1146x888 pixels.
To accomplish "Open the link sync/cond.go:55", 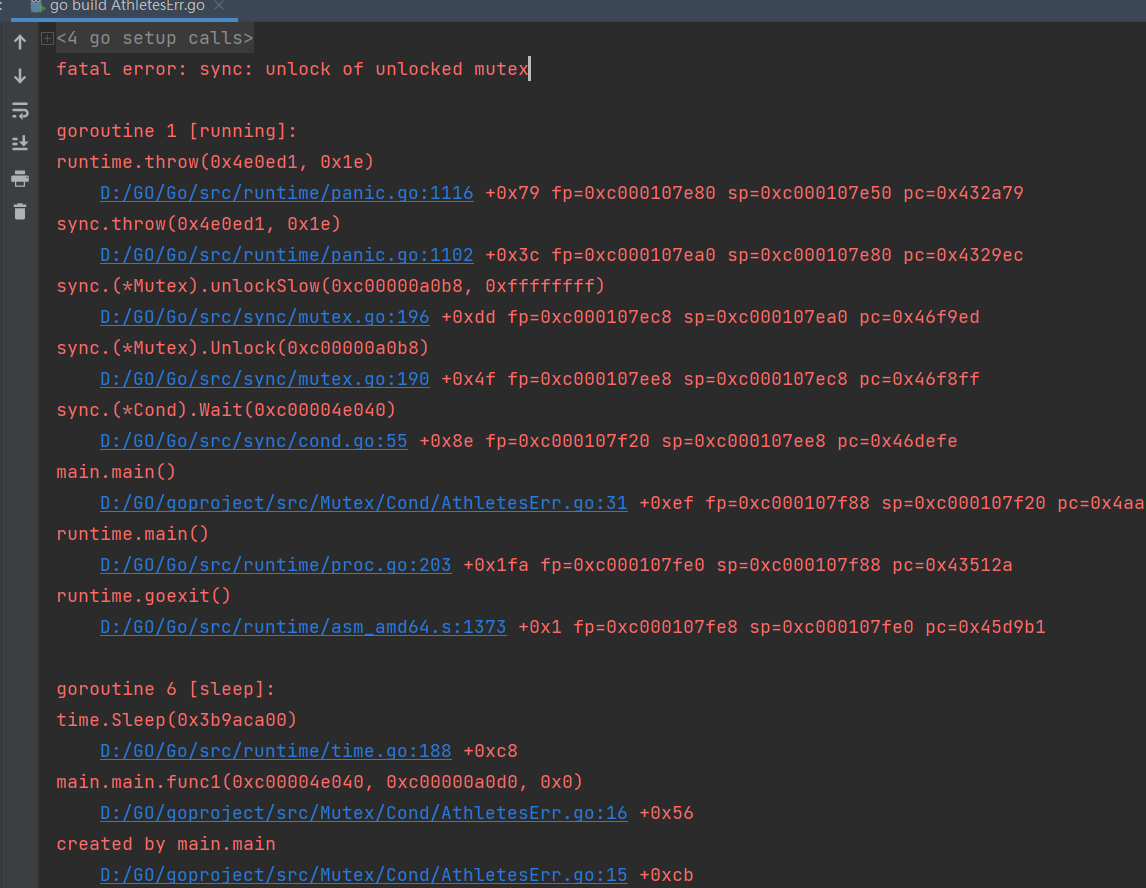I will [254, 441].
